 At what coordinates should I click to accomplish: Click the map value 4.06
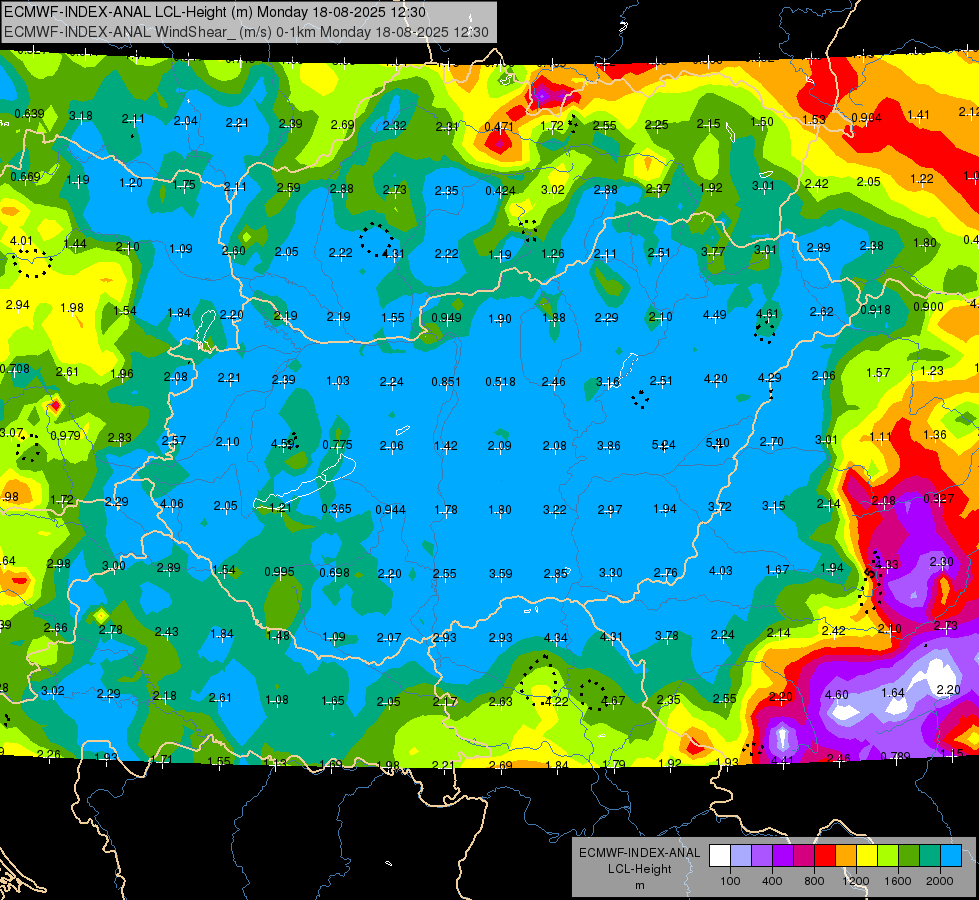(172, 503)
